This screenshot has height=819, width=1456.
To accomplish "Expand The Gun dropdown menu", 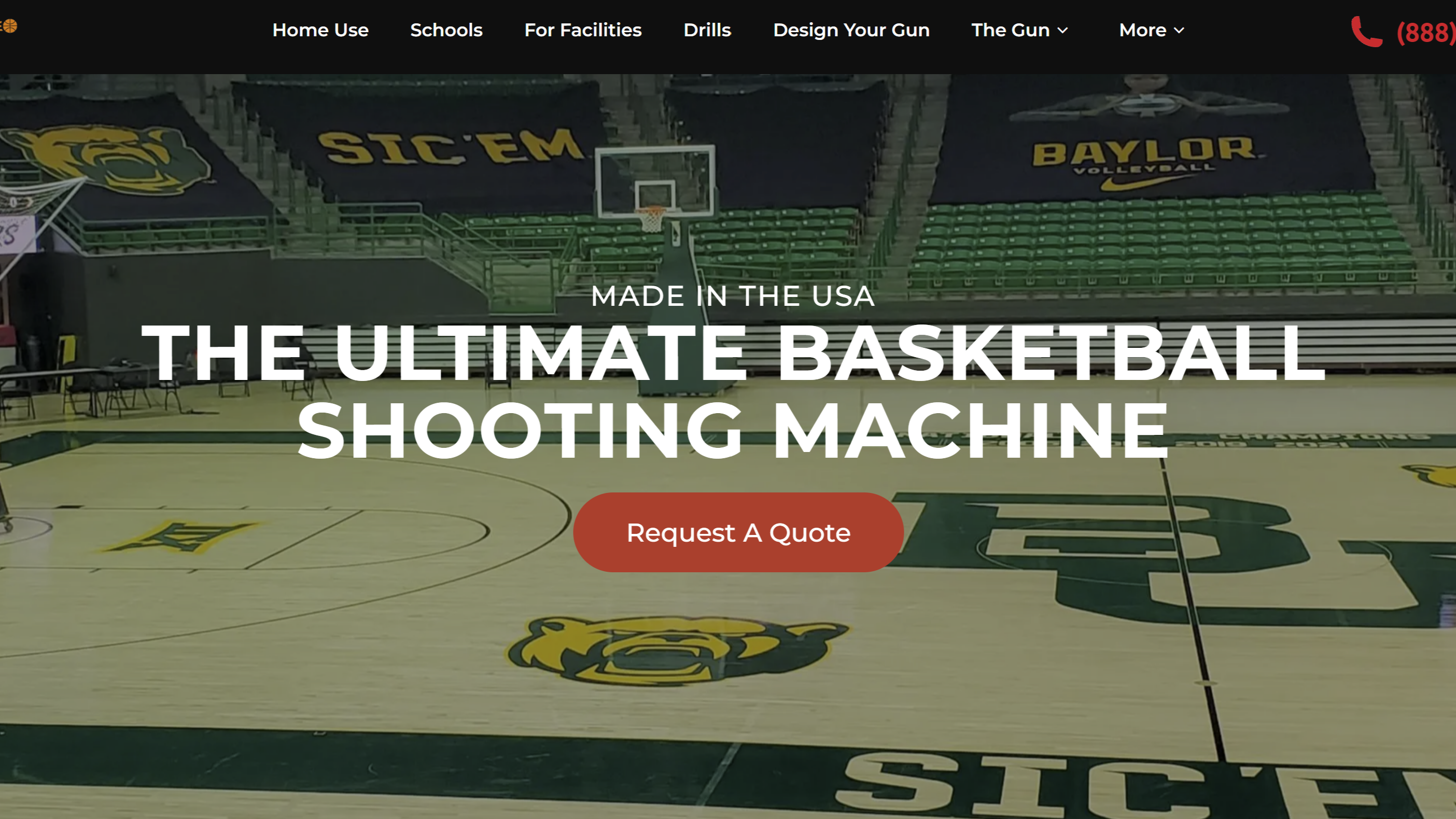I will pyautogui.click(x=1019, y=30).
